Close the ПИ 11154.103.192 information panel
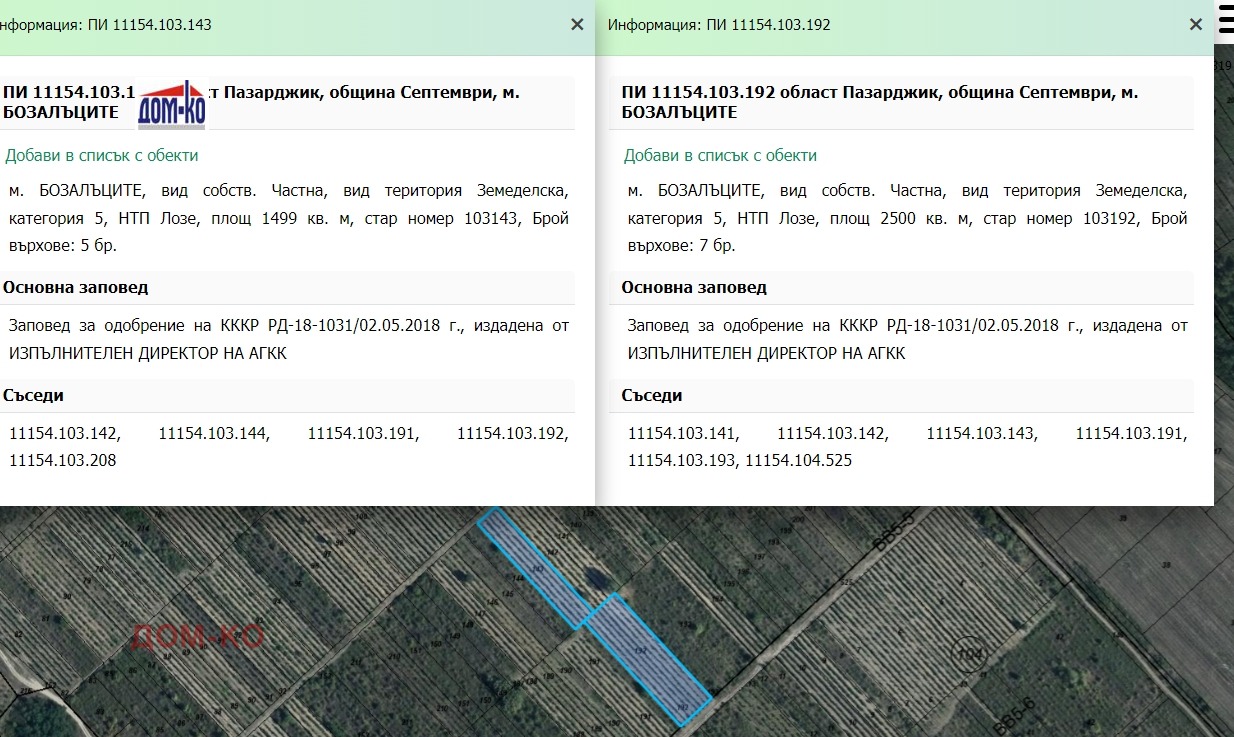Viewport: 1234px width, 737px height. point(1196,25)
